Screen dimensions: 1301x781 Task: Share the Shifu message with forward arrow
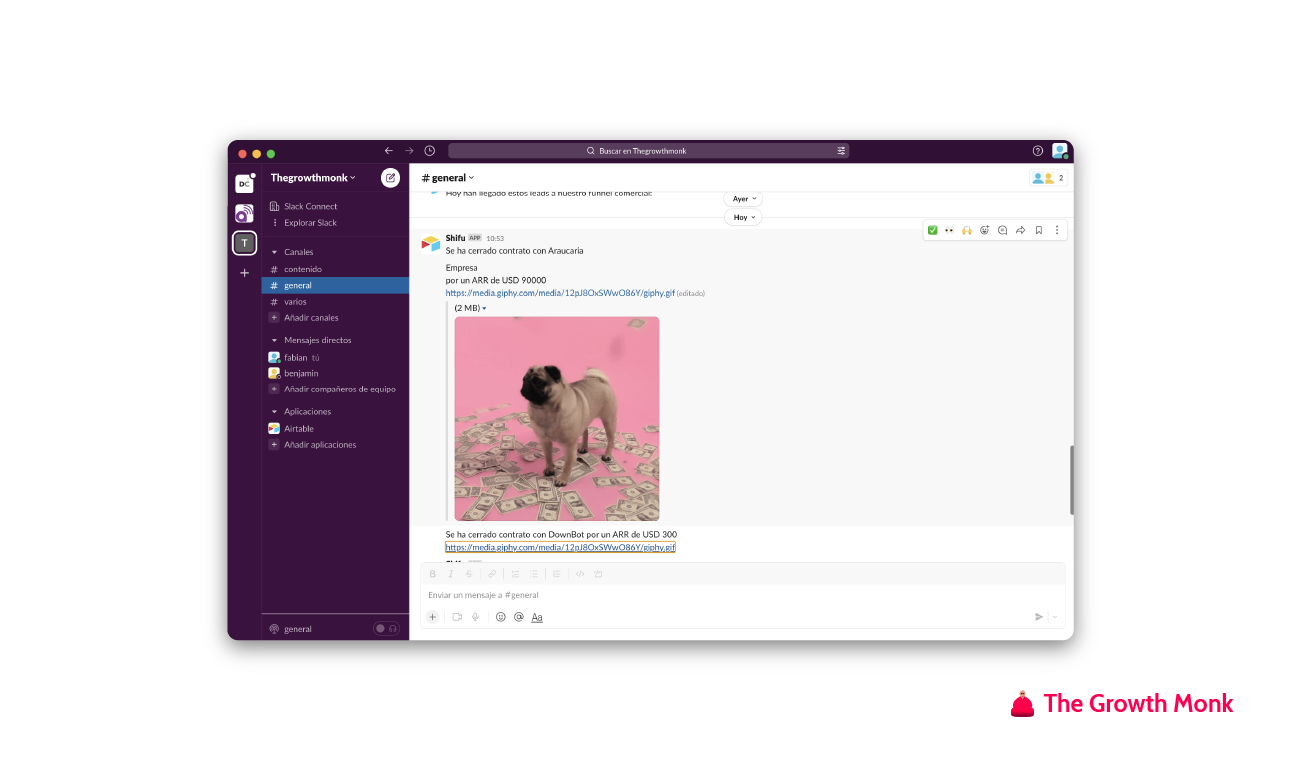[1021, 230]
